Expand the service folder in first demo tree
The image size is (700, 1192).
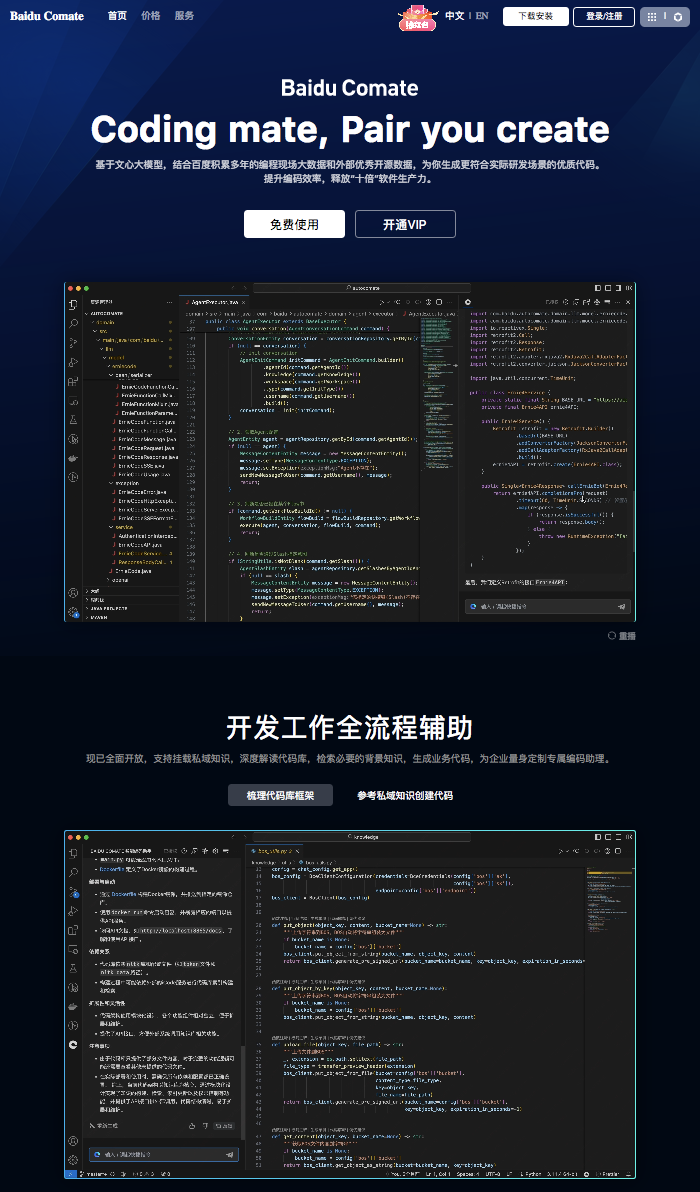point(122,526)
